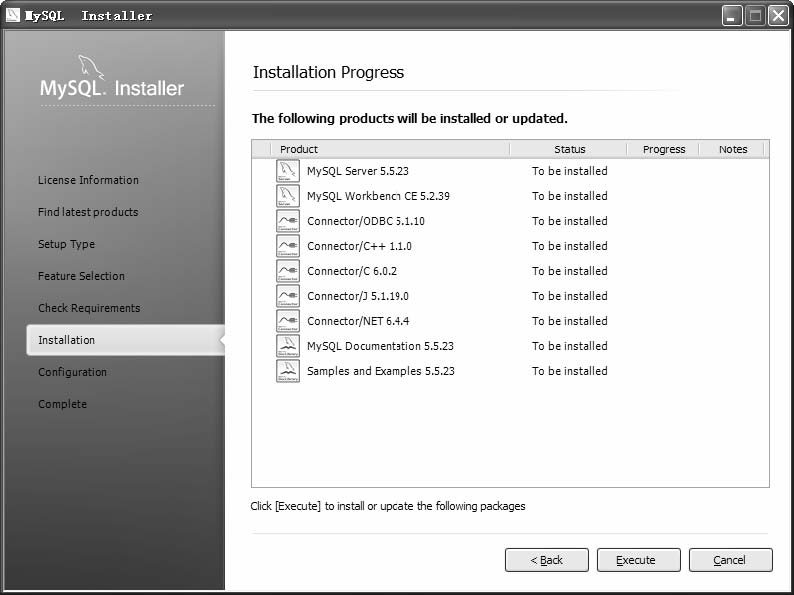This screenshot has width=794, height=595.
Task: Select MySQL Documentation 5.5.23 row text
Action: coord(380,346)
